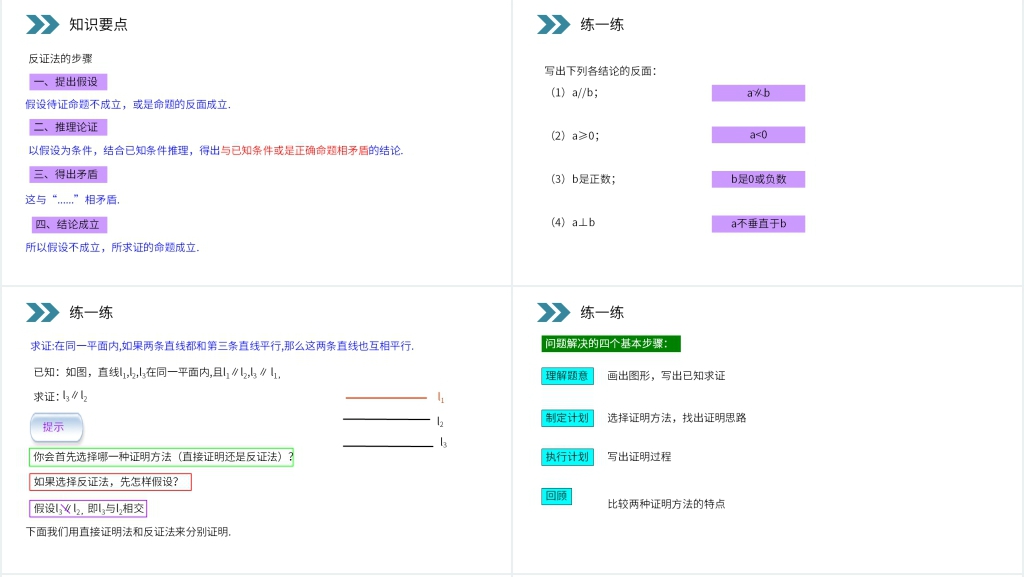Click the 制定计划 cyan tag
The height and width of the screenshot is (577, 1024).
tap(567, 418)
